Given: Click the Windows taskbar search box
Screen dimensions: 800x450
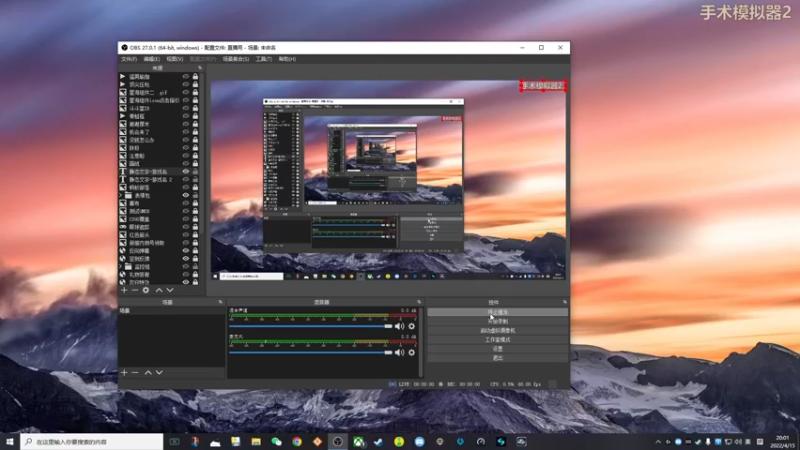Looking at the screenshot, I should (x=92, y=441).
